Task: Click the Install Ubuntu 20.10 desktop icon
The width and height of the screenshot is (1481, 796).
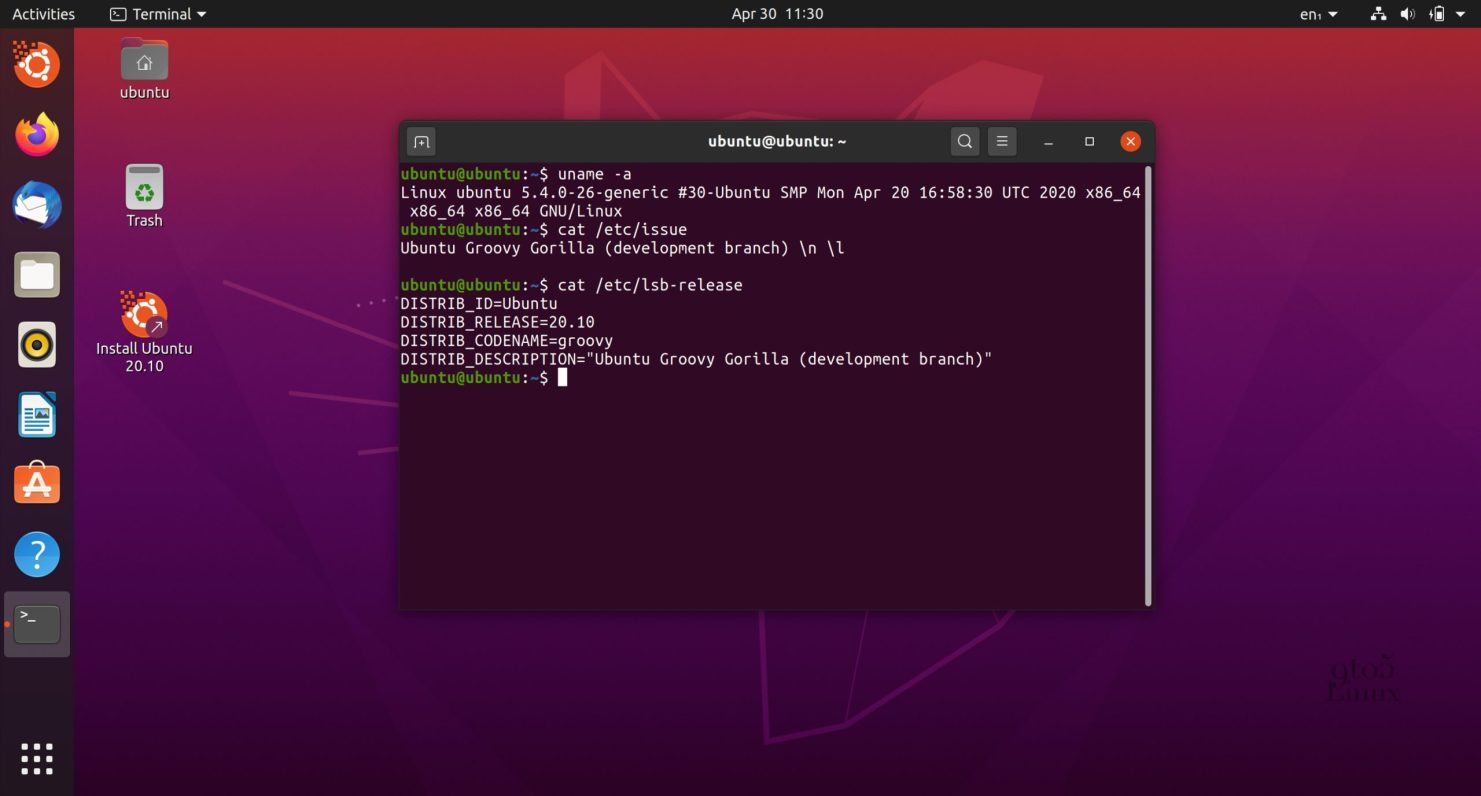Action: (144, 332)
